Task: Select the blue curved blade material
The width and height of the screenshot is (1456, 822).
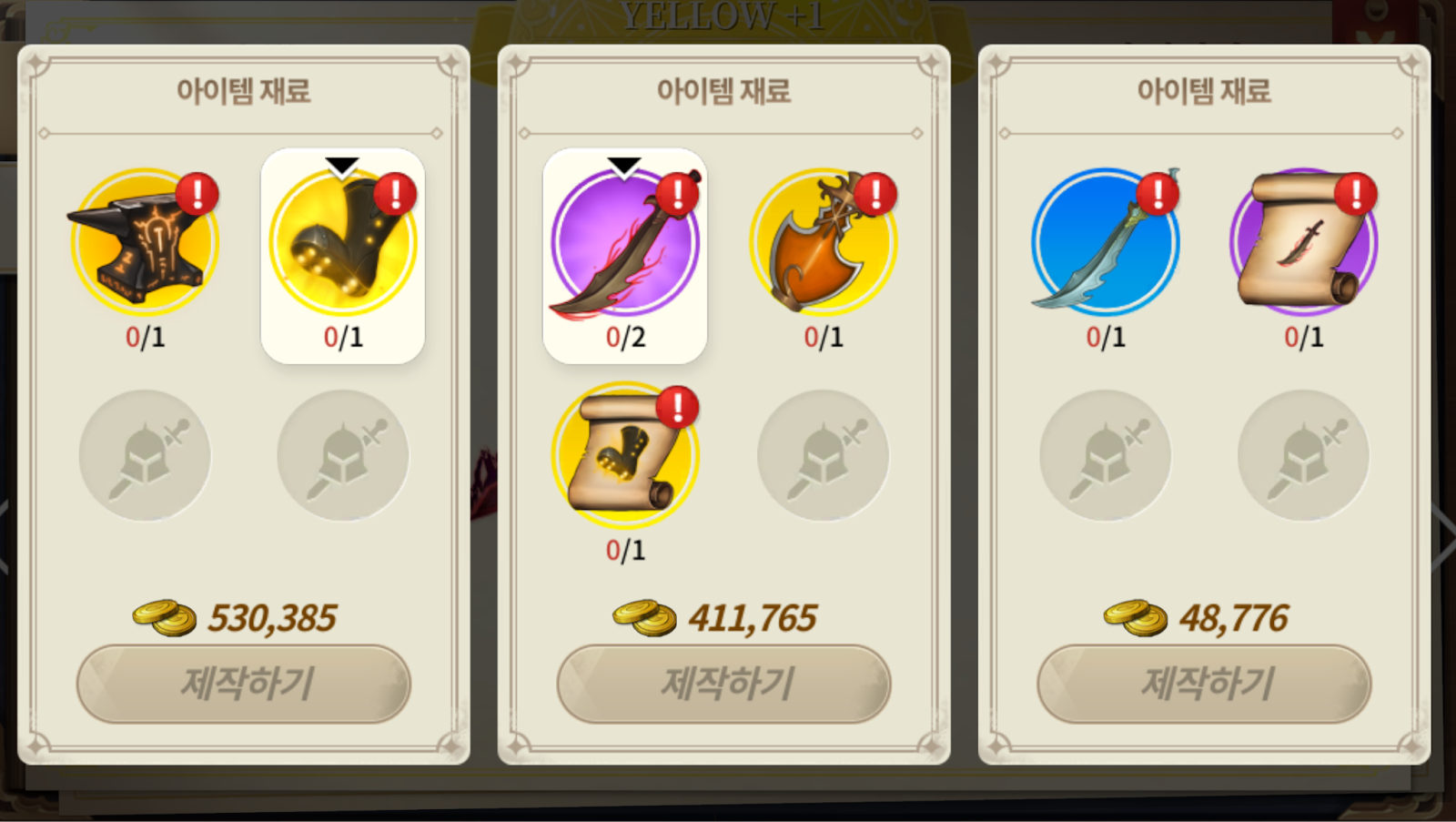Action: pyautogui.click(x=1106, y=241)
